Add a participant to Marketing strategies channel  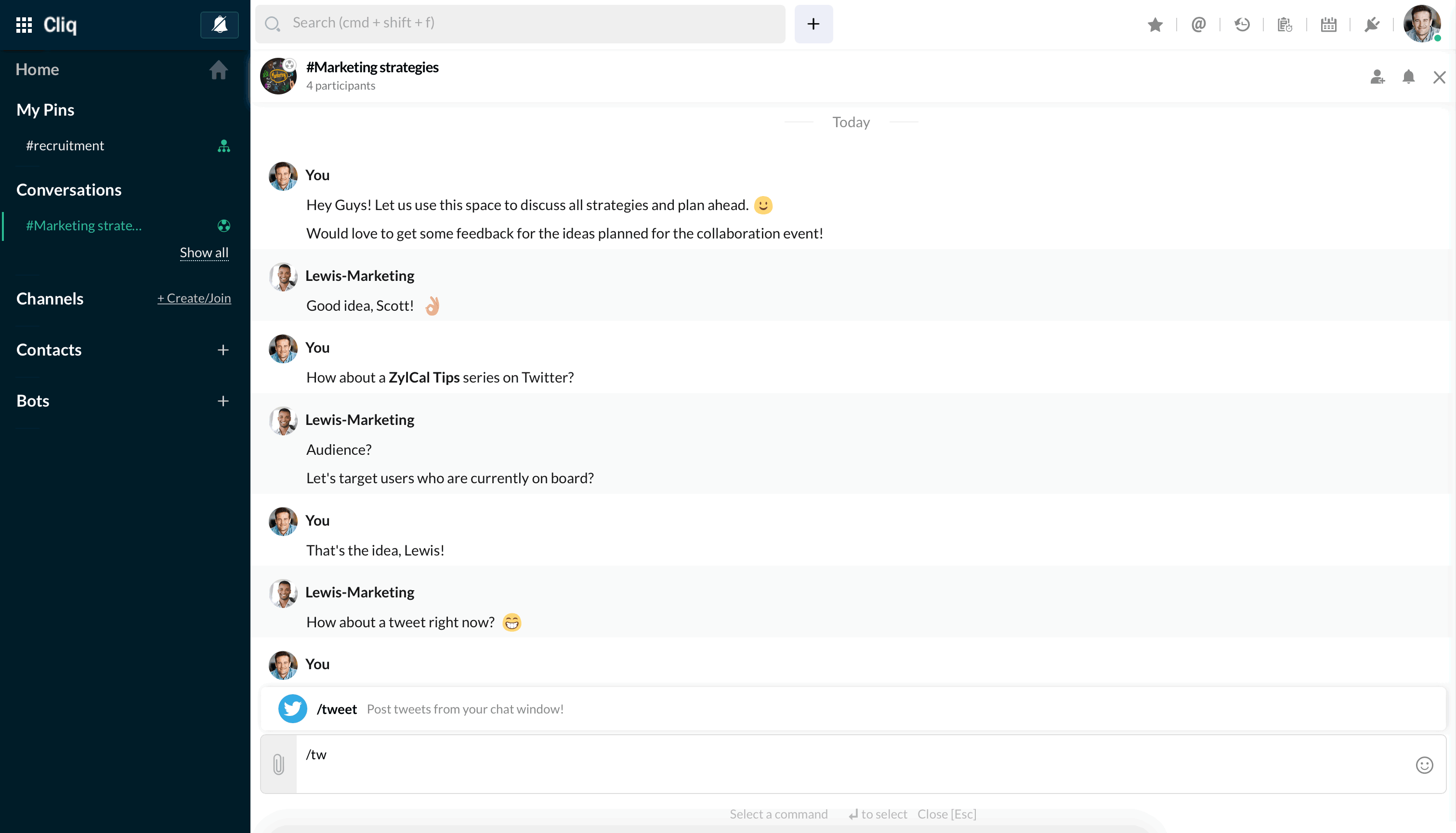click(x=1377, y=77)
